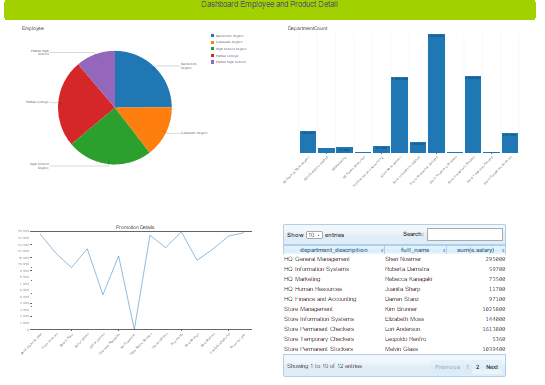Click the first bar in DepartmentCount chart
The image size is (545, 385).
click(x=308, y=142)
